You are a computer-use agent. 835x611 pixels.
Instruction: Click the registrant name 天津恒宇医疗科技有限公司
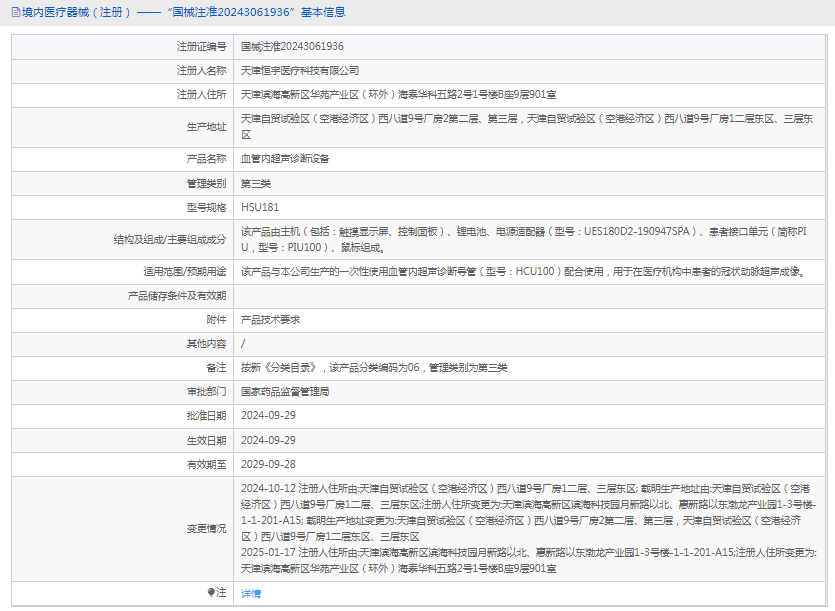coord(300,71)
